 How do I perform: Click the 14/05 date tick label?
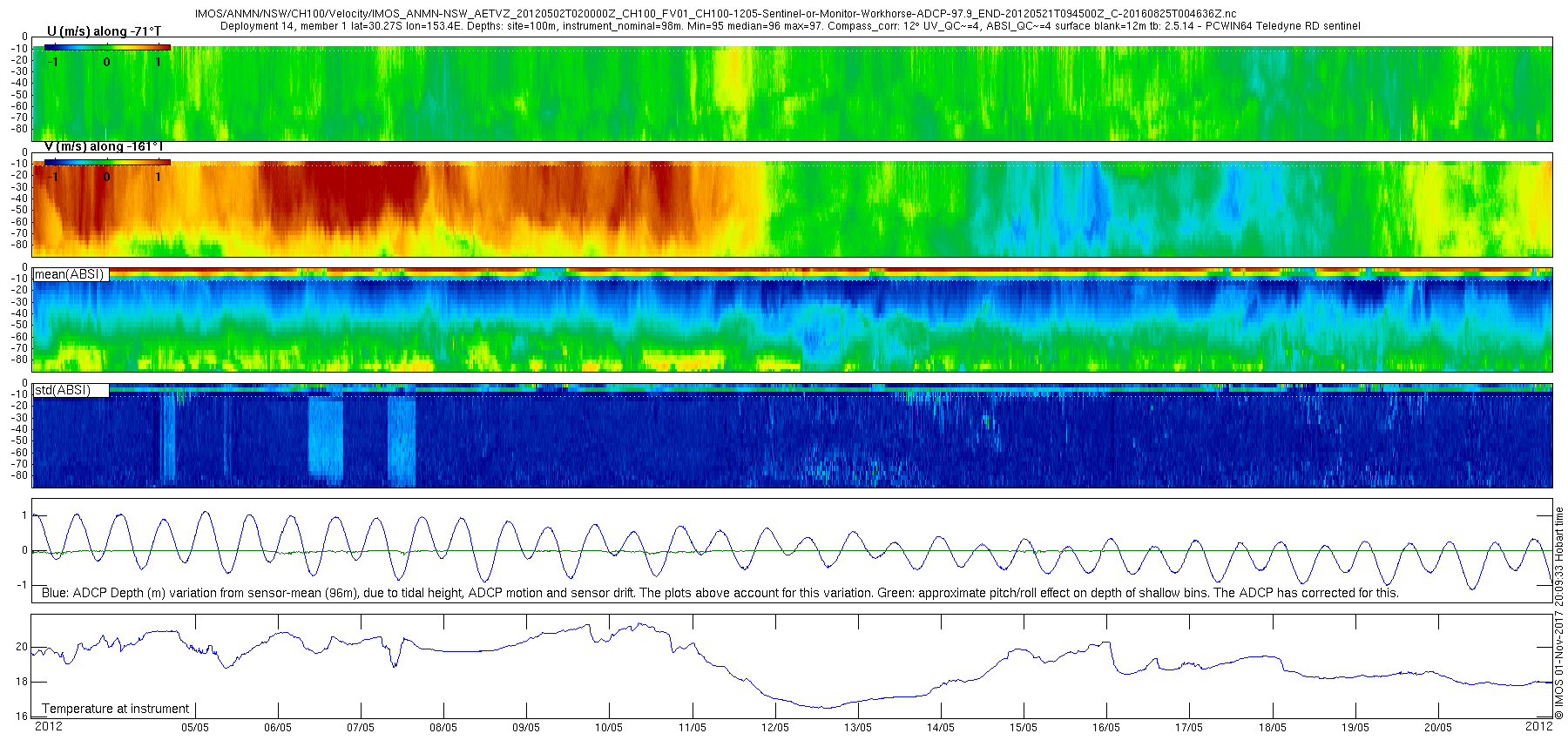click(941, 728)
